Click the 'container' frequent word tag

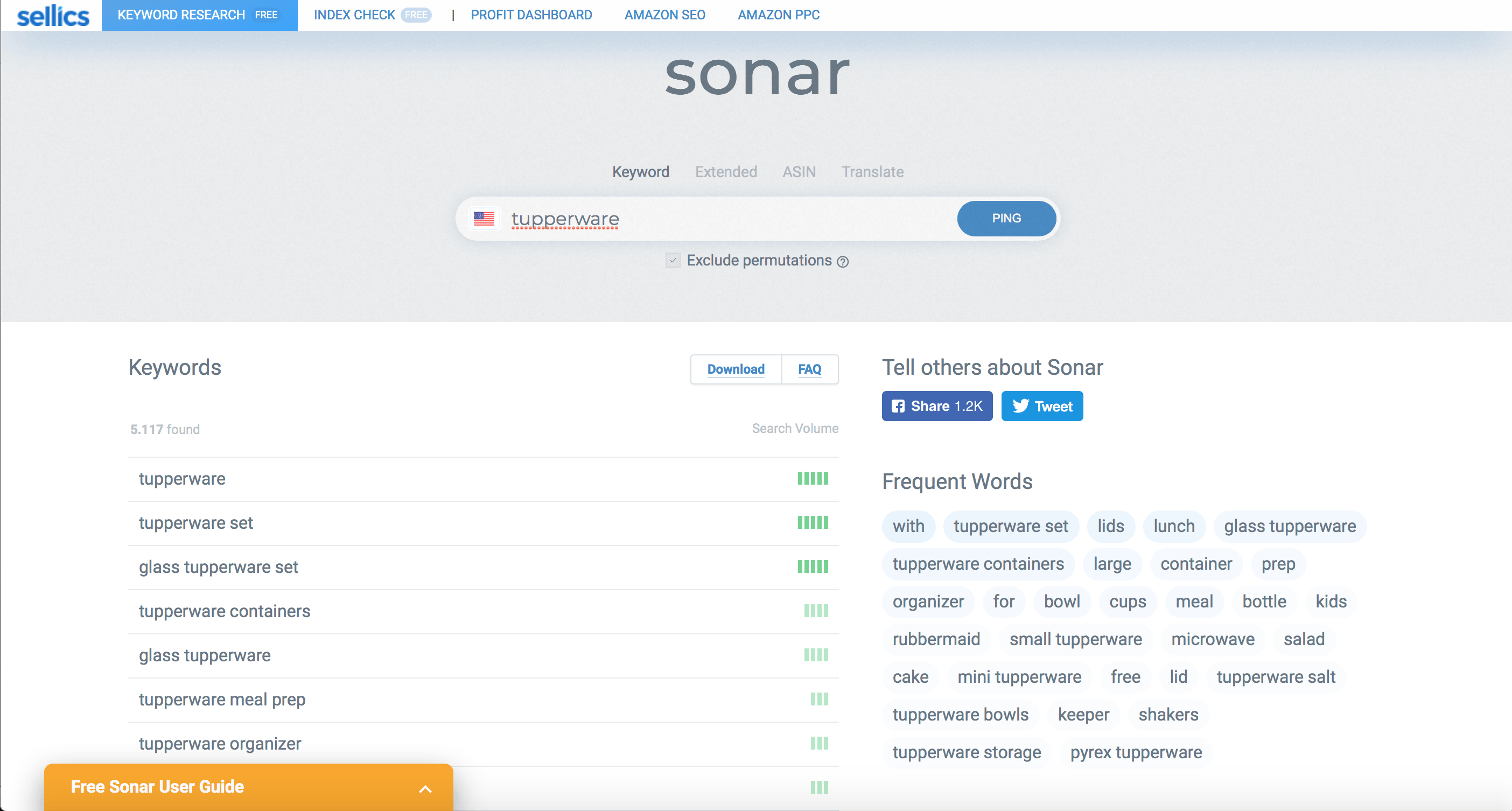[x=1195, y=564]
